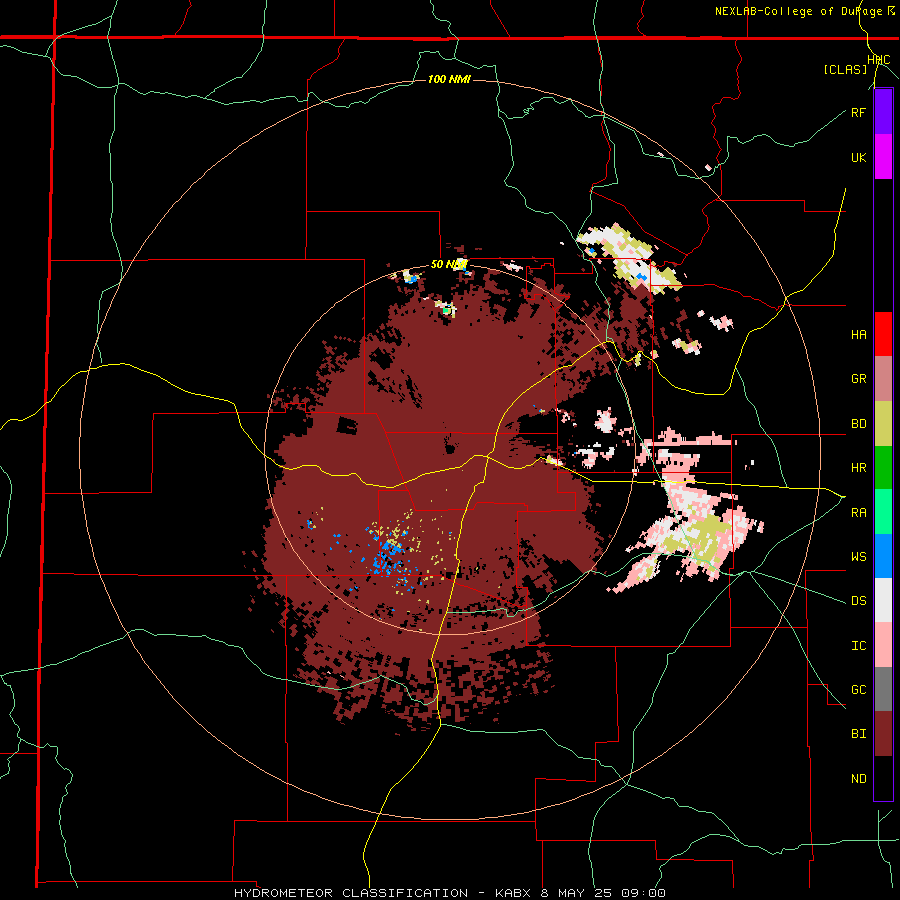900x900 pixels.
Task: Click the HA legend label
Action: coord(858,334)
